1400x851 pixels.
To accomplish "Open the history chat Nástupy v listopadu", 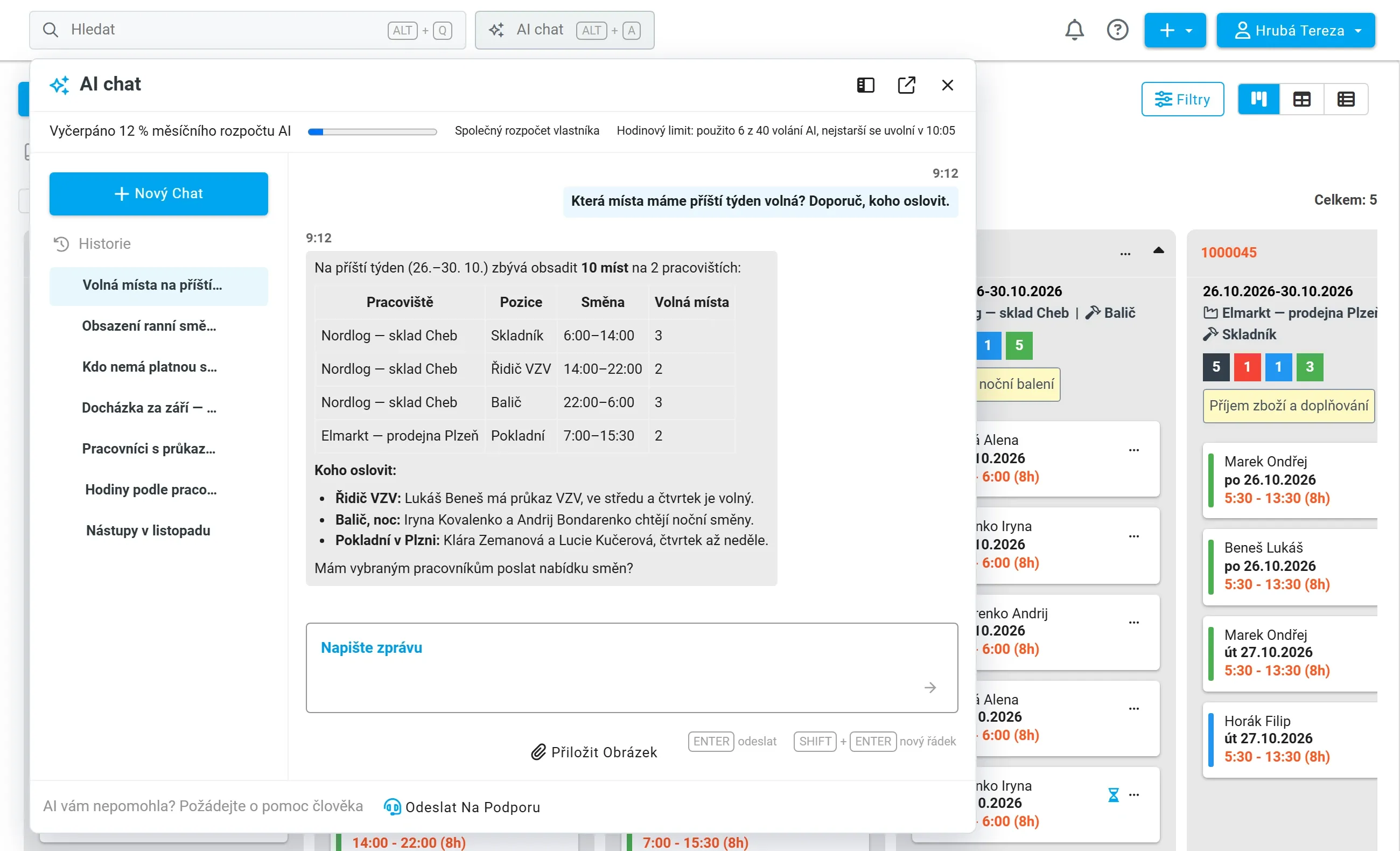I will pyautogui.click(x=158, y=531).
